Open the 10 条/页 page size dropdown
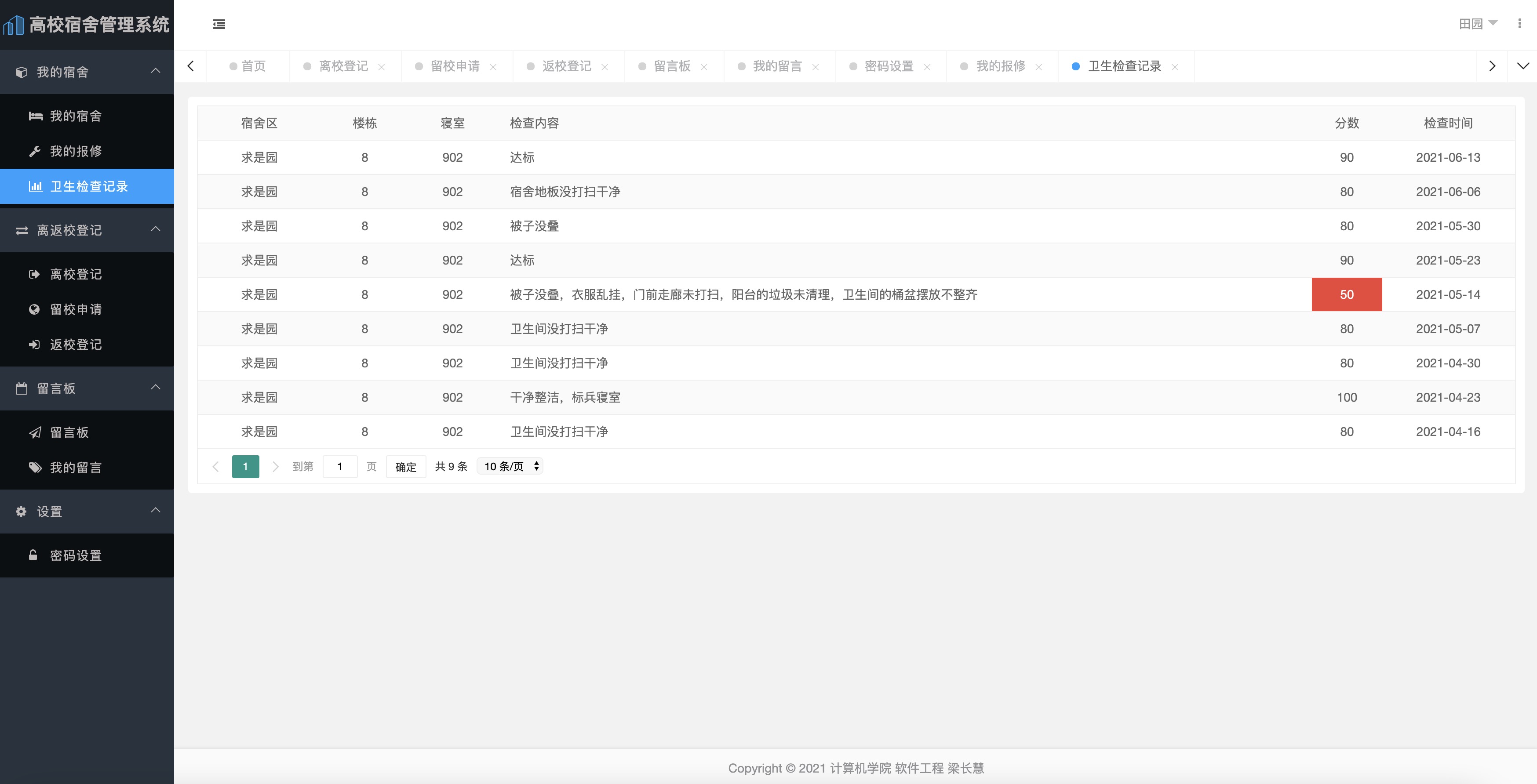This screenshot has height=784, width=1537. [510, 466]
